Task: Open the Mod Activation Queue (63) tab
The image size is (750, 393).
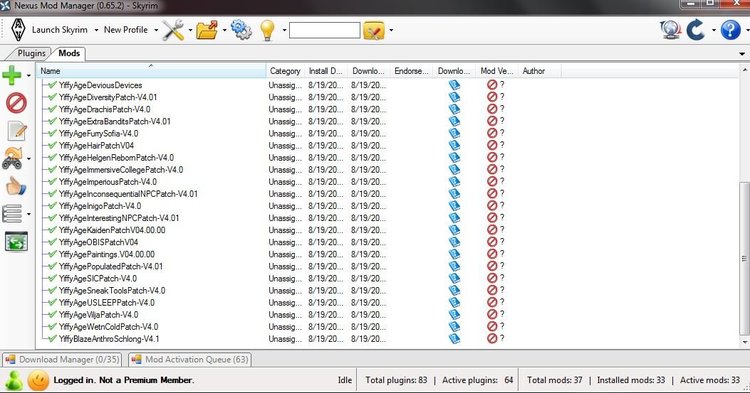Action: coord(190,360)
